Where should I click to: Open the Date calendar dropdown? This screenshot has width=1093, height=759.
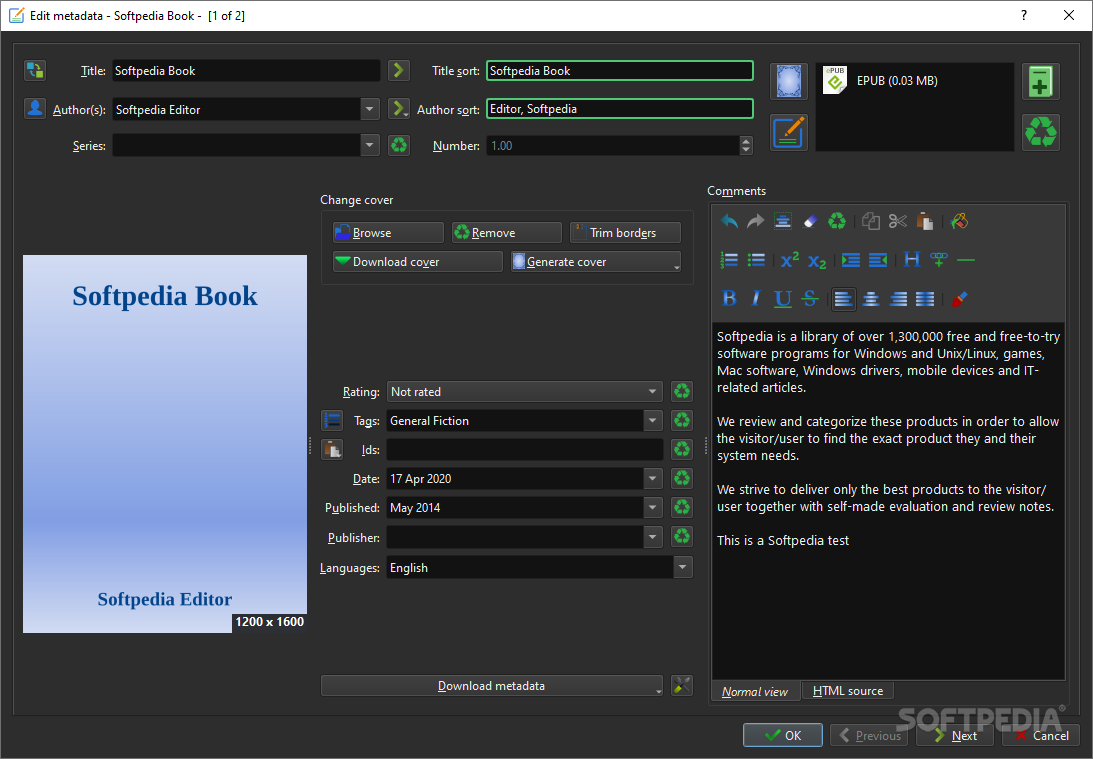pos(652,478)
